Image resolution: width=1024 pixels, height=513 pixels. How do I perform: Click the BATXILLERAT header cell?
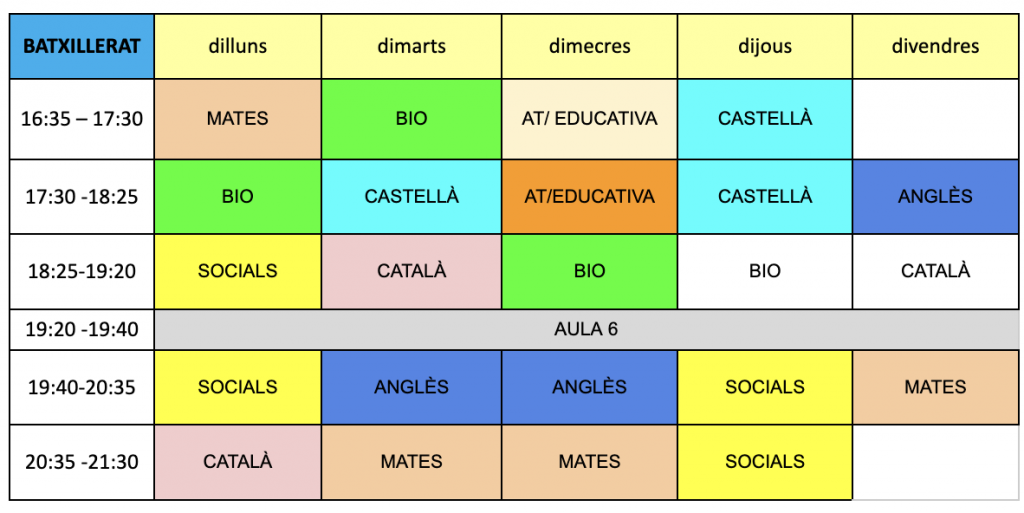82,46
